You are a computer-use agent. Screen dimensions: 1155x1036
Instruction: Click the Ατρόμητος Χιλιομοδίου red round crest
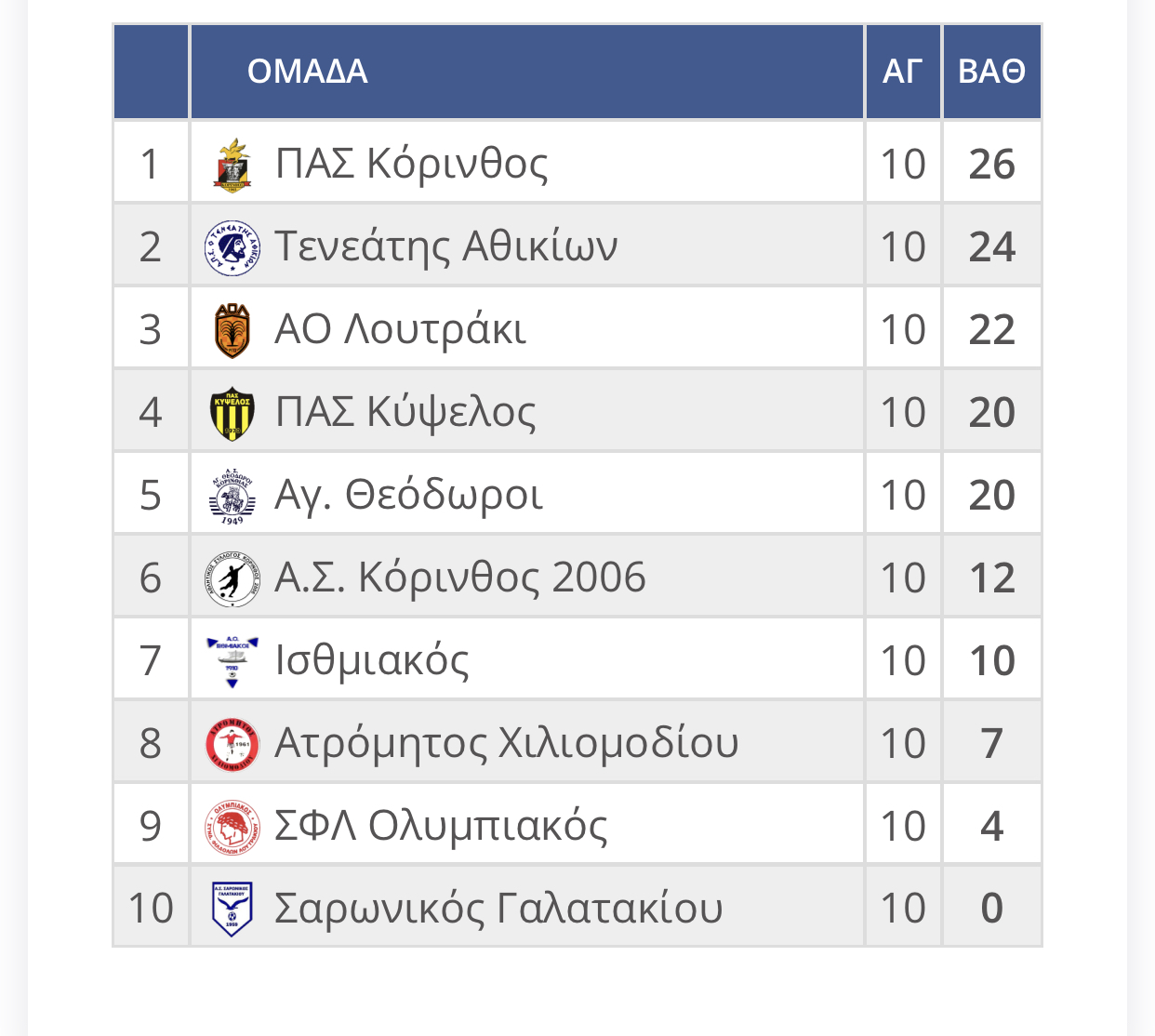232,744
